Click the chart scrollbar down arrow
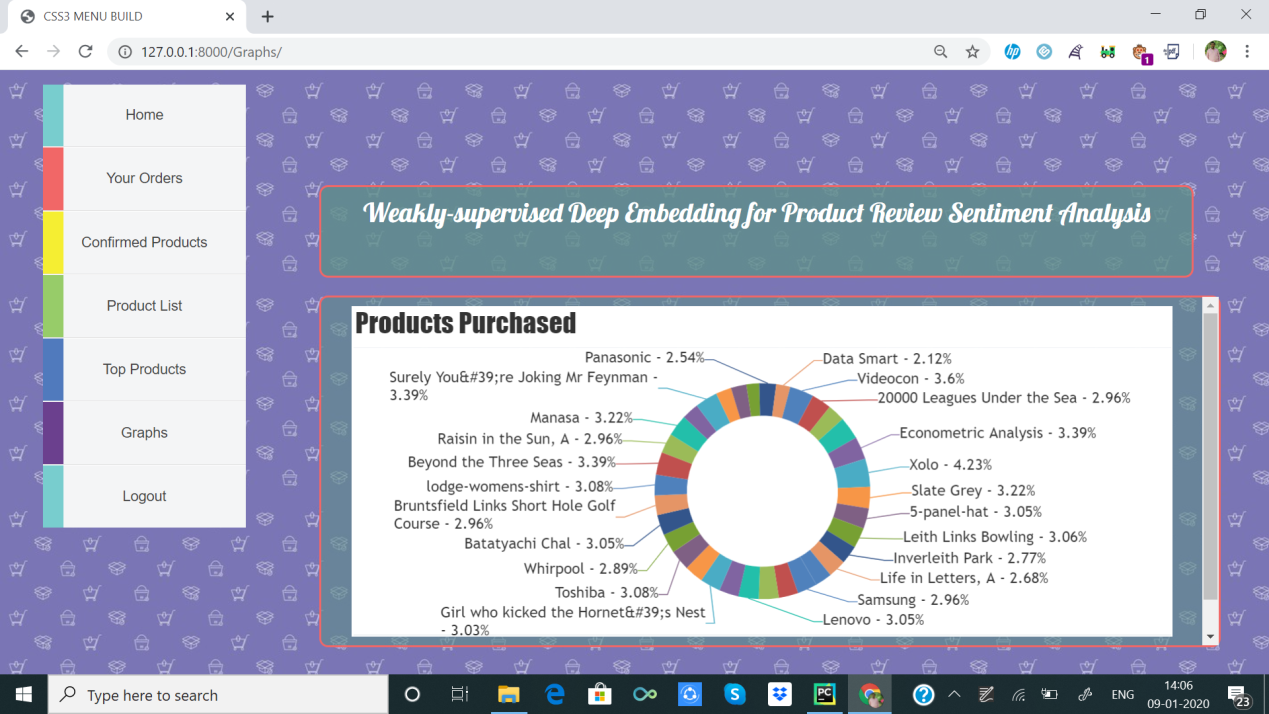This screenshot has height=714, width=1269. pyautogui.click(x=1210, y=637)
